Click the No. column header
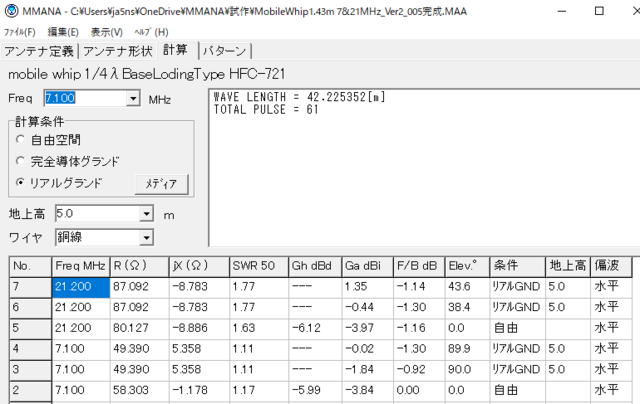The height and width of the screenshot is (404, 640). (31, 266)
